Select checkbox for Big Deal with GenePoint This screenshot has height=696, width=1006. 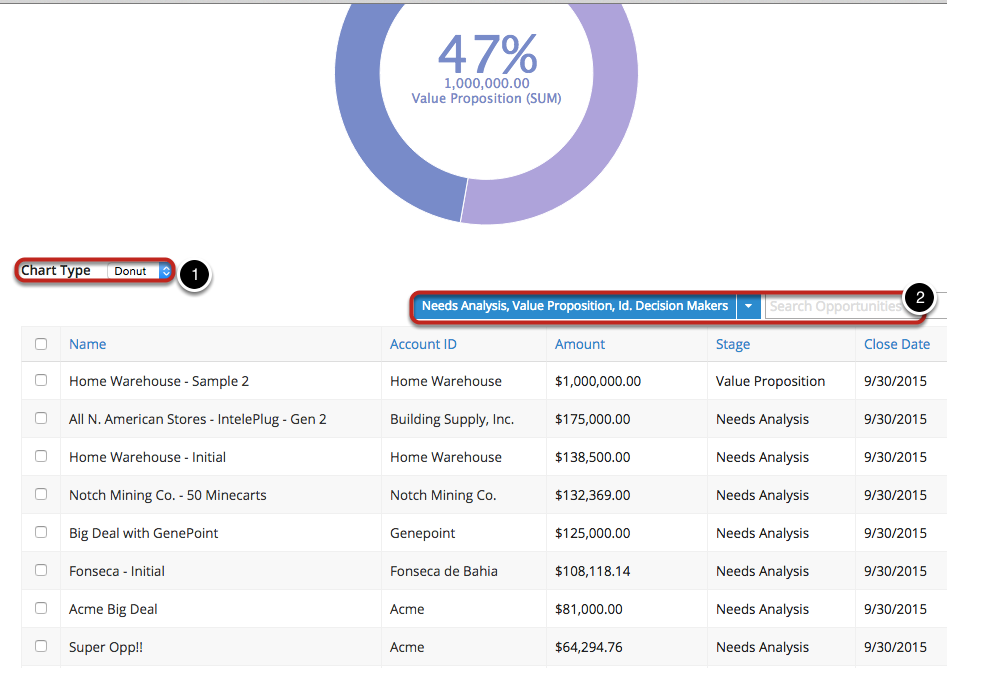coord(41,532)
